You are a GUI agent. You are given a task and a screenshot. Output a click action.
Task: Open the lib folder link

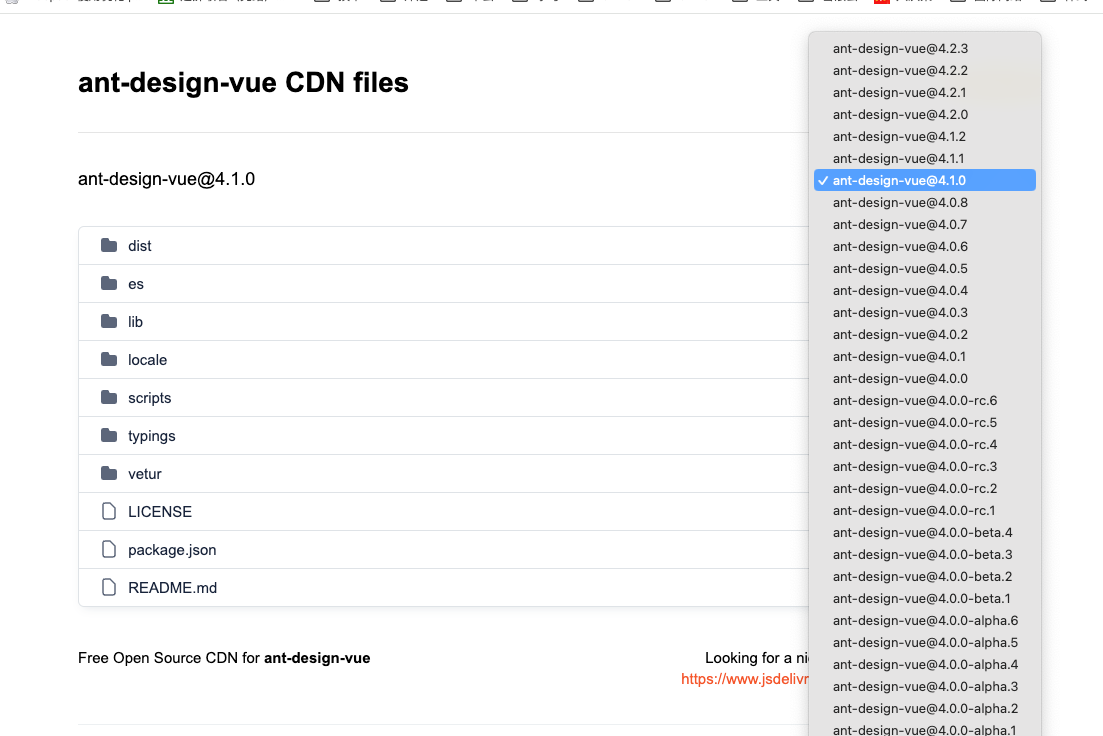135,322
